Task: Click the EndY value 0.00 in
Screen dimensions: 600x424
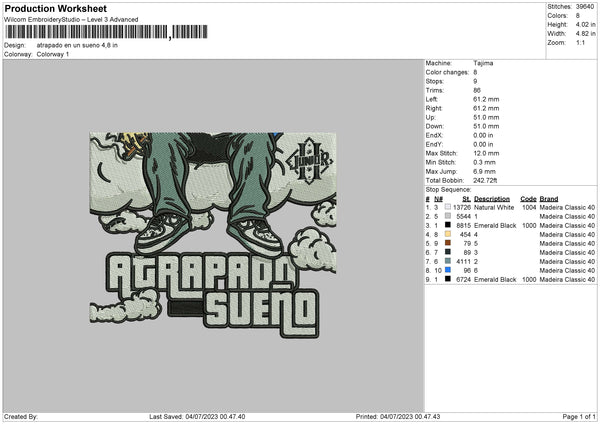Action: point(483,144)
